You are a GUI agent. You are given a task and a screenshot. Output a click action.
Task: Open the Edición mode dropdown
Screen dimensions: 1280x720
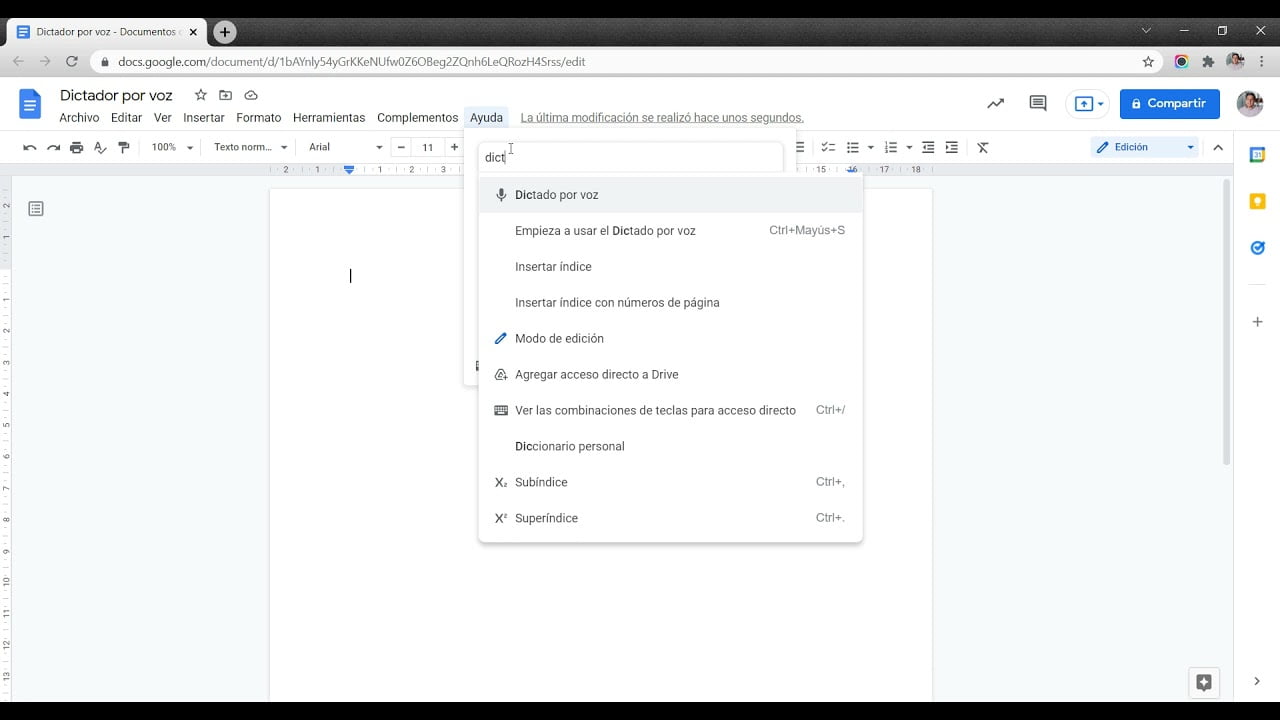1145,147
